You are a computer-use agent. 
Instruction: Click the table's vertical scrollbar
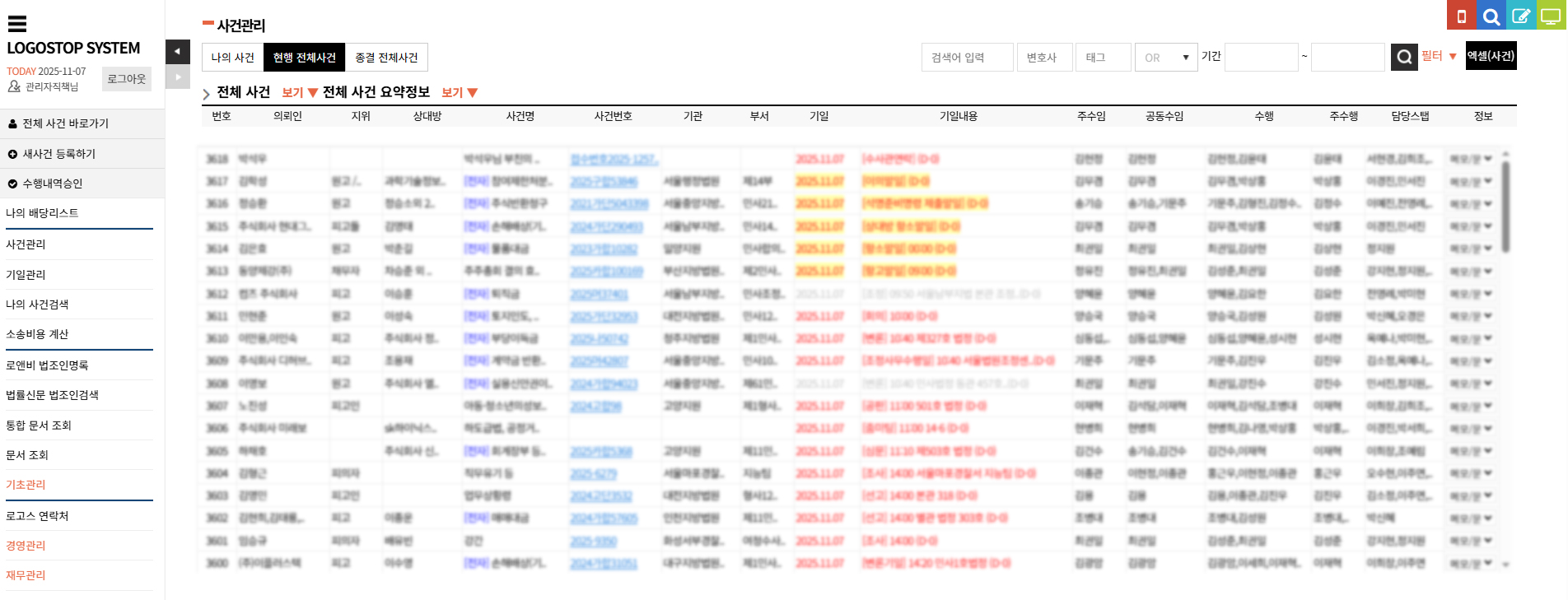point(1505,206)
